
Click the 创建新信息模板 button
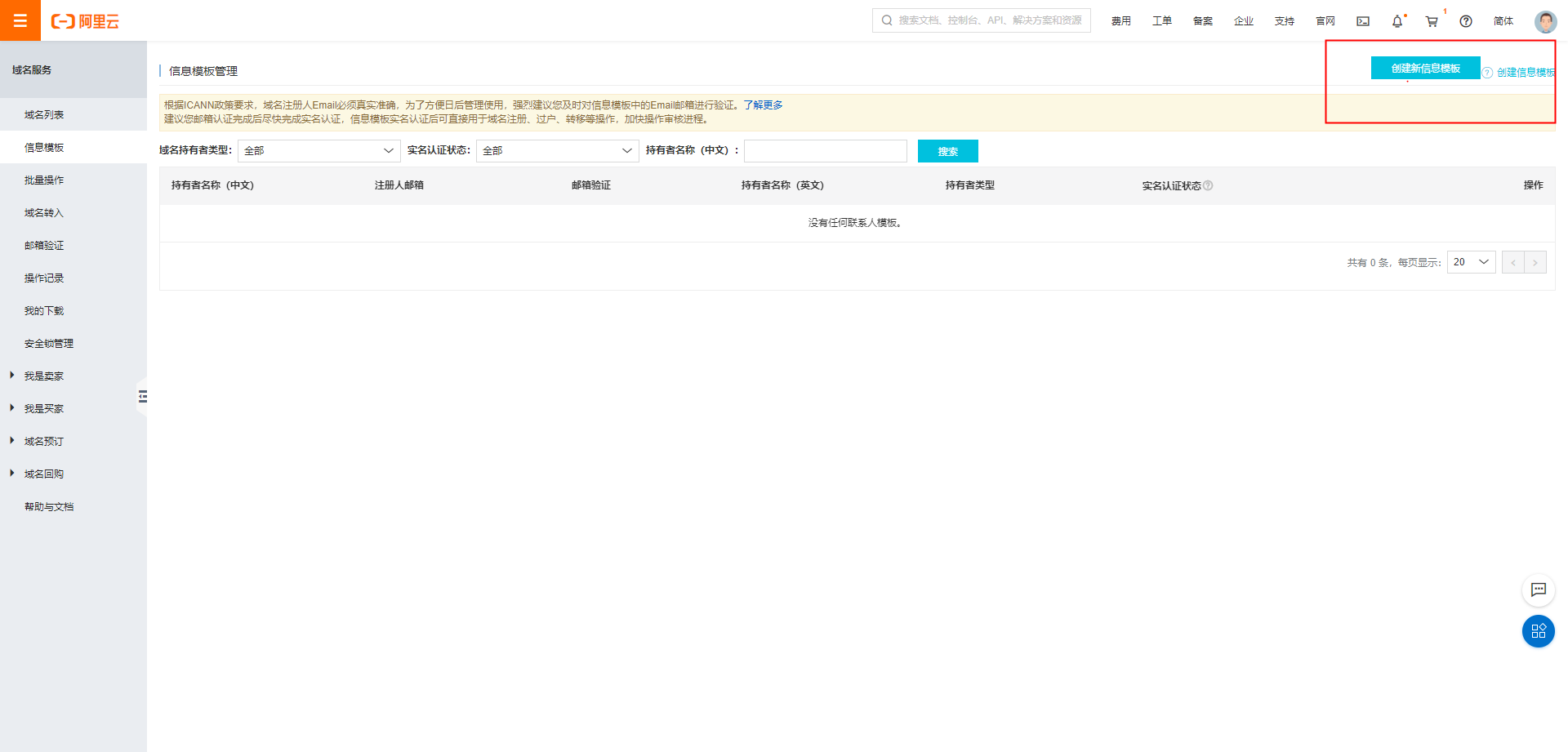1425,69
